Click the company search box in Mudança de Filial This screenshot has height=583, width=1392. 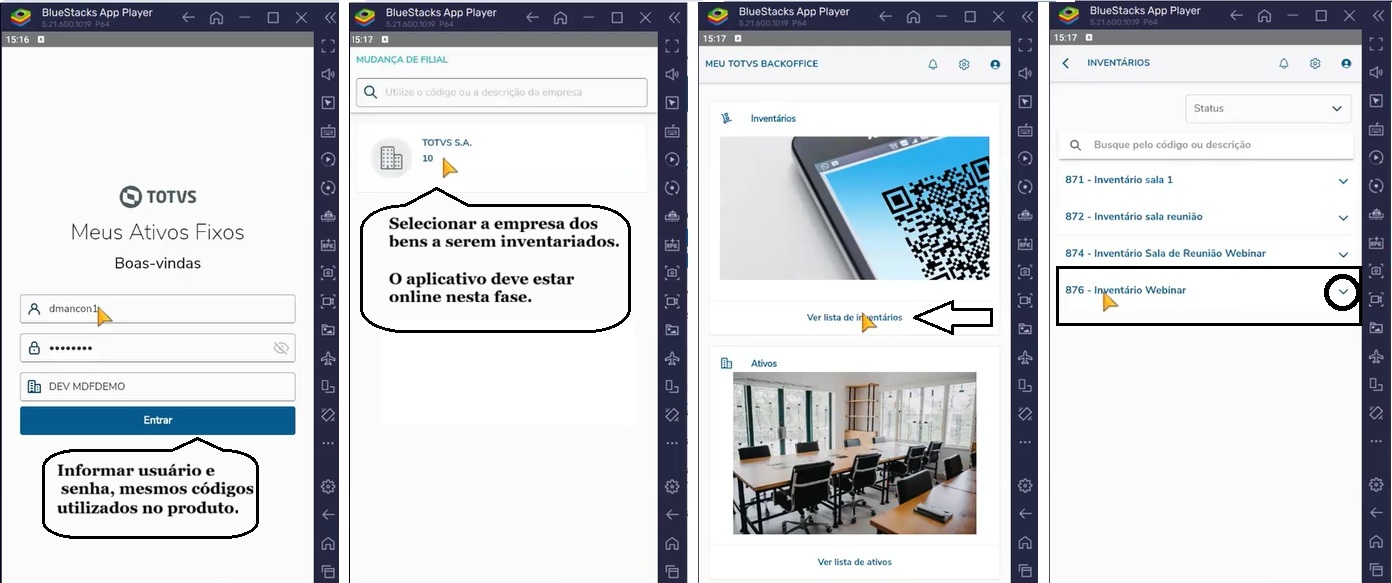[x=502, y=92]
